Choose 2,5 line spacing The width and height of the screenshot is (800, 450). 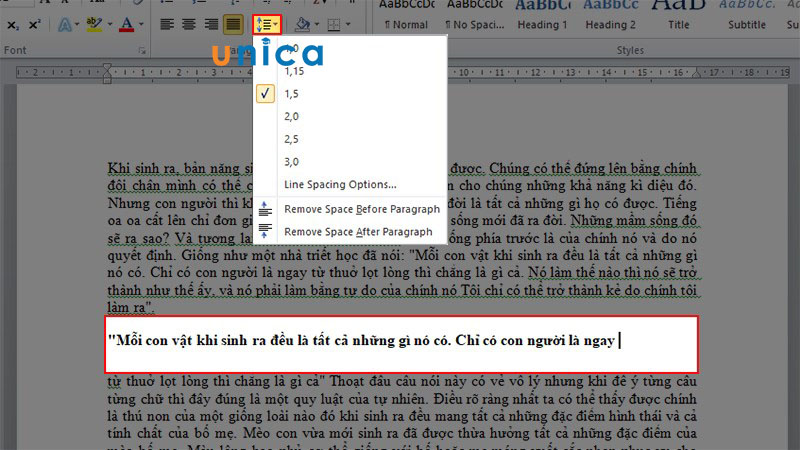(350, 139)
